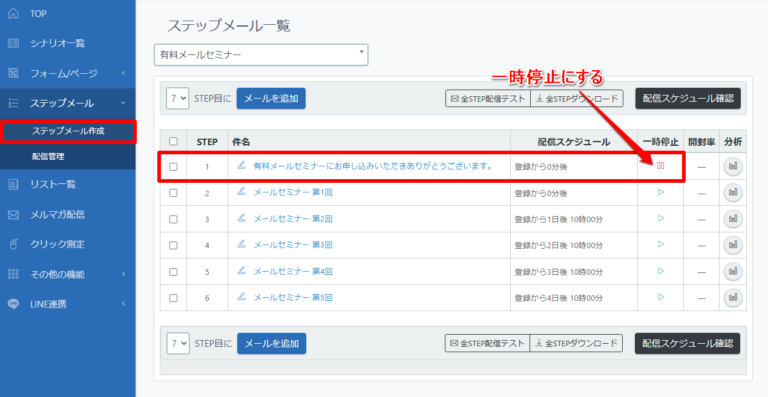Open the analysis chart icon for STEP 6
The height and width of the screenshot is (397, 768).
(x=733, y=297)
